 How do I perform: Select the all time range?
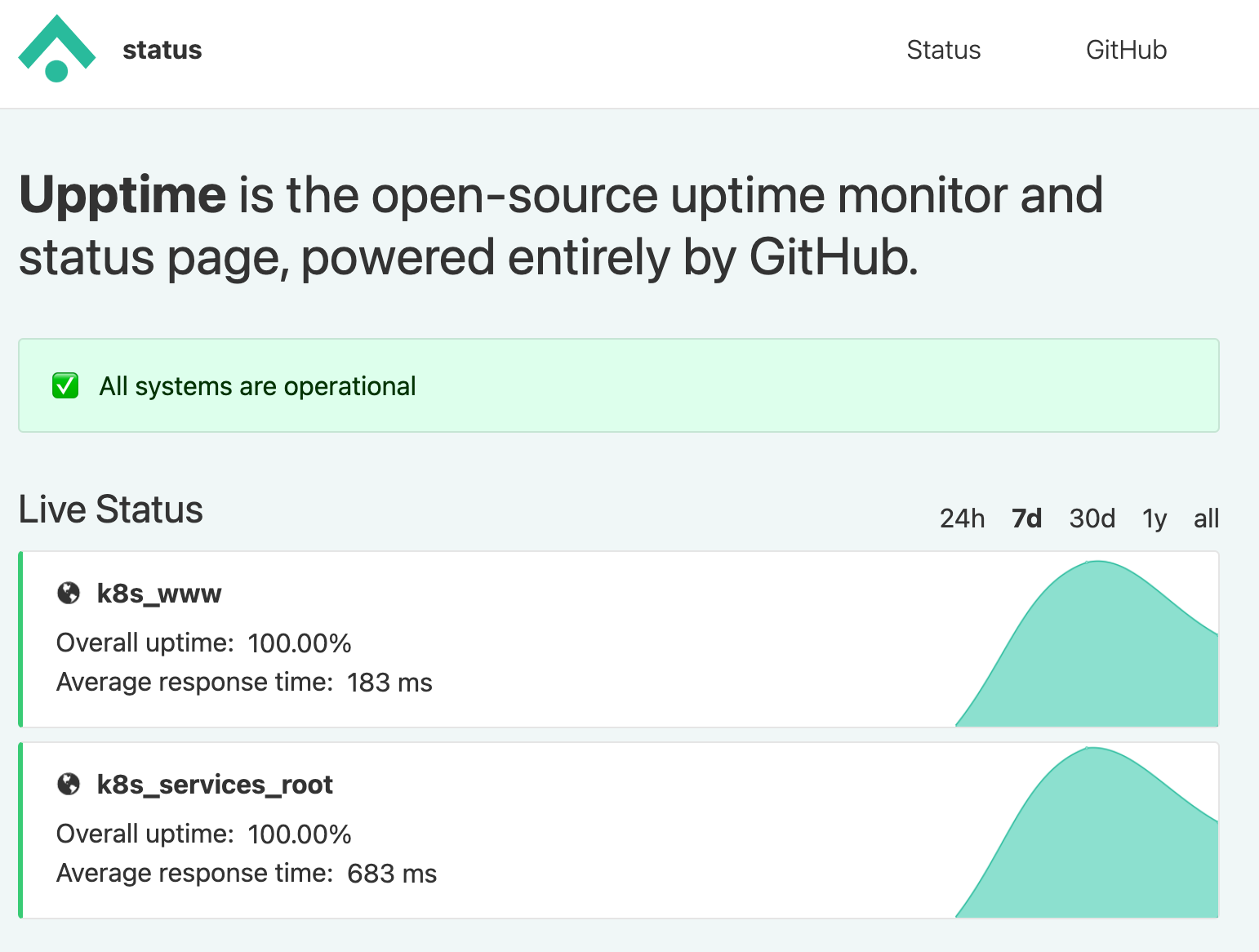point(1206,518)
